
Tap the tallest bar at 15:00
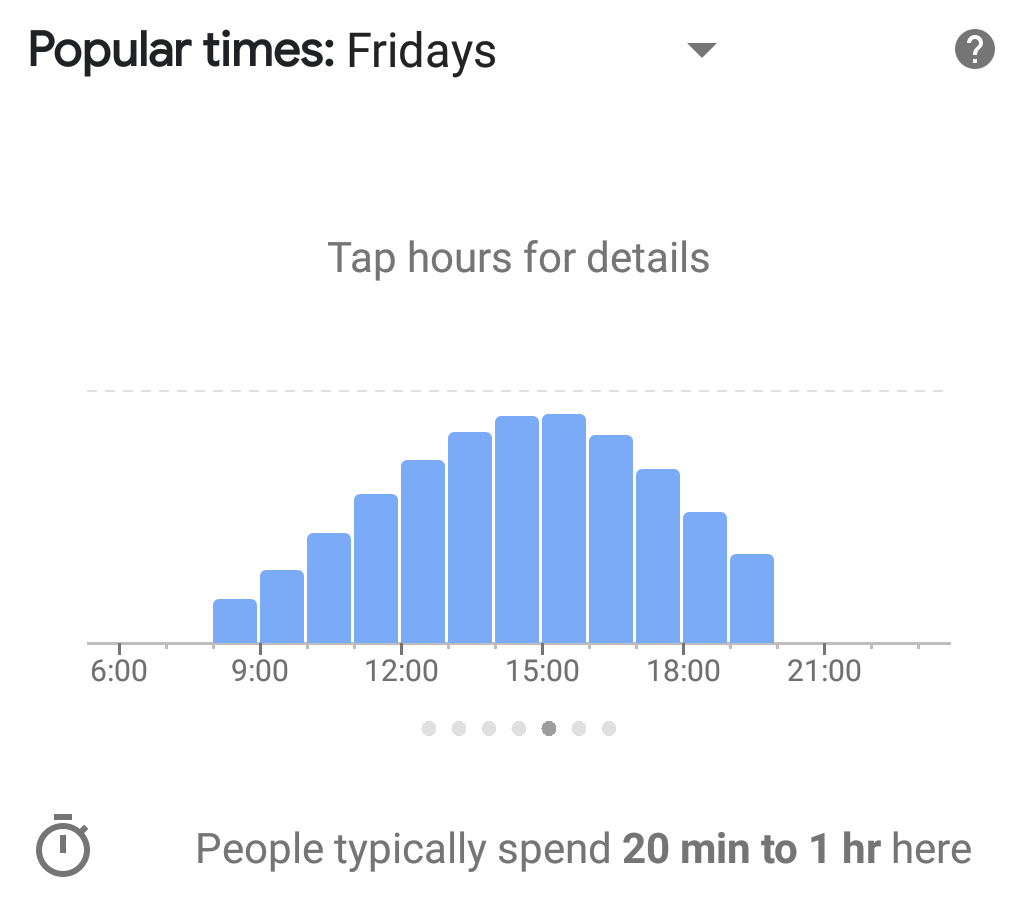[x=564, y=529]
